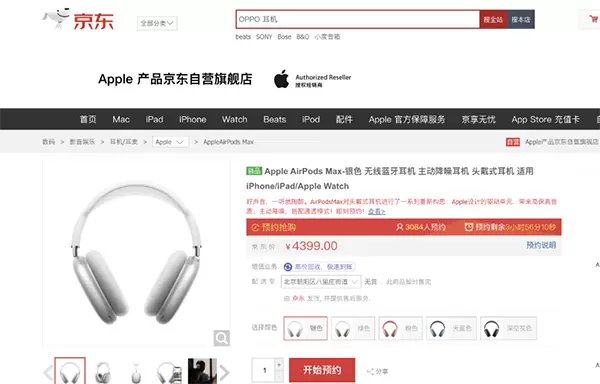The height and width of the screenshot is (384, 600).
Task: Open the delivery address dropdown
Action: pyautogui.click(x=321, y=282)
